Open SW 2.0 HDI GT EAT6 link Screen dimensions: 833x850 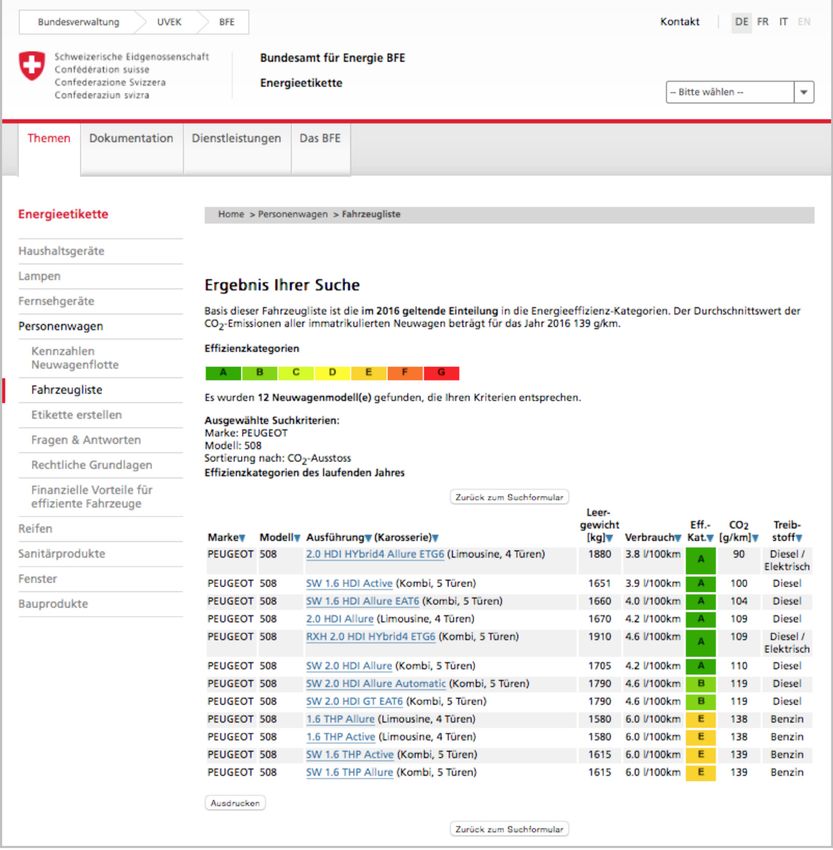354,701
